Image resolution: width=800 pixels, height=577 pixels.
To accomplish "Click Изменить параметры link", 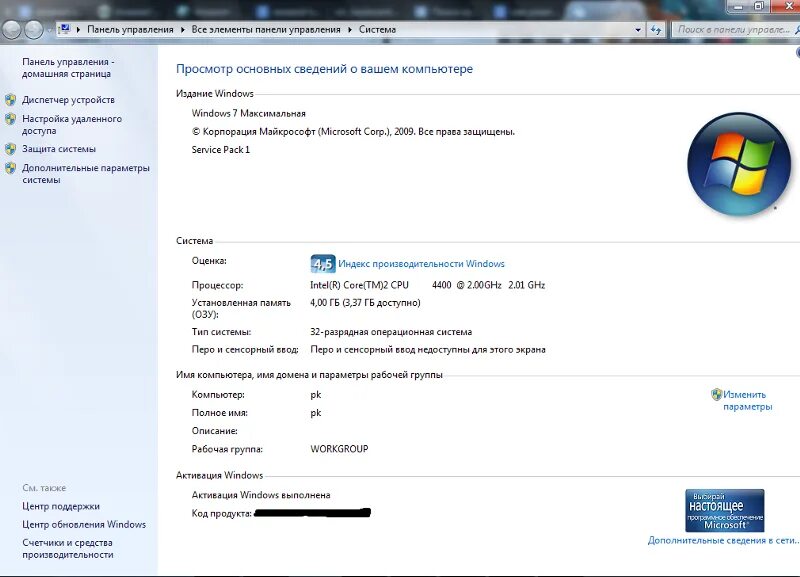I will coord(747,400).
